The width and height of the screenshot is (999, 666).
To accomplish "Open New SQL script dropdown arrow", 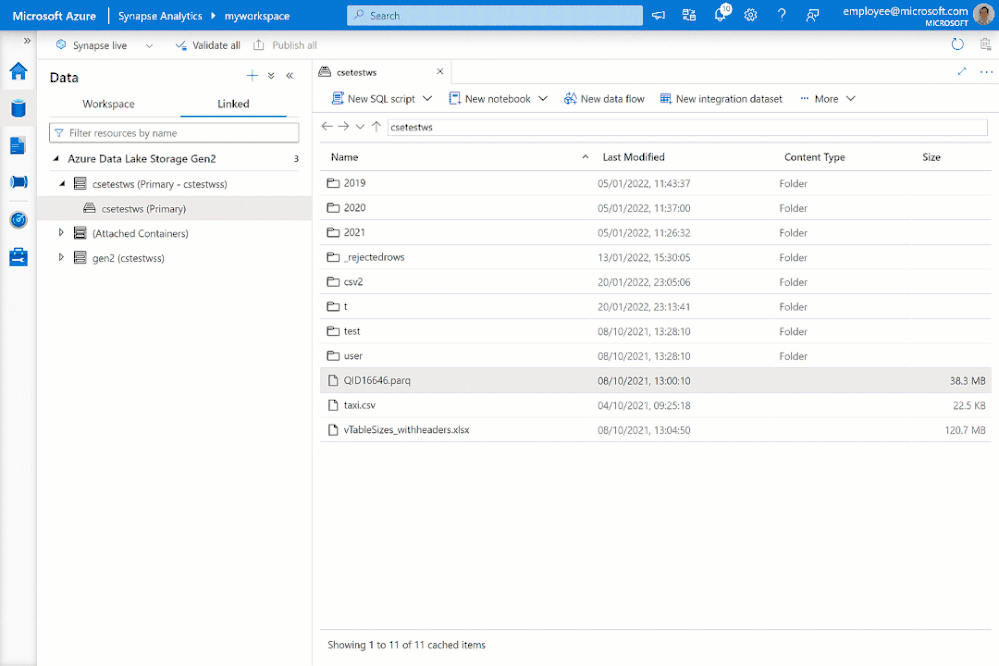I will pyautogui.click(x=428, y=99).
